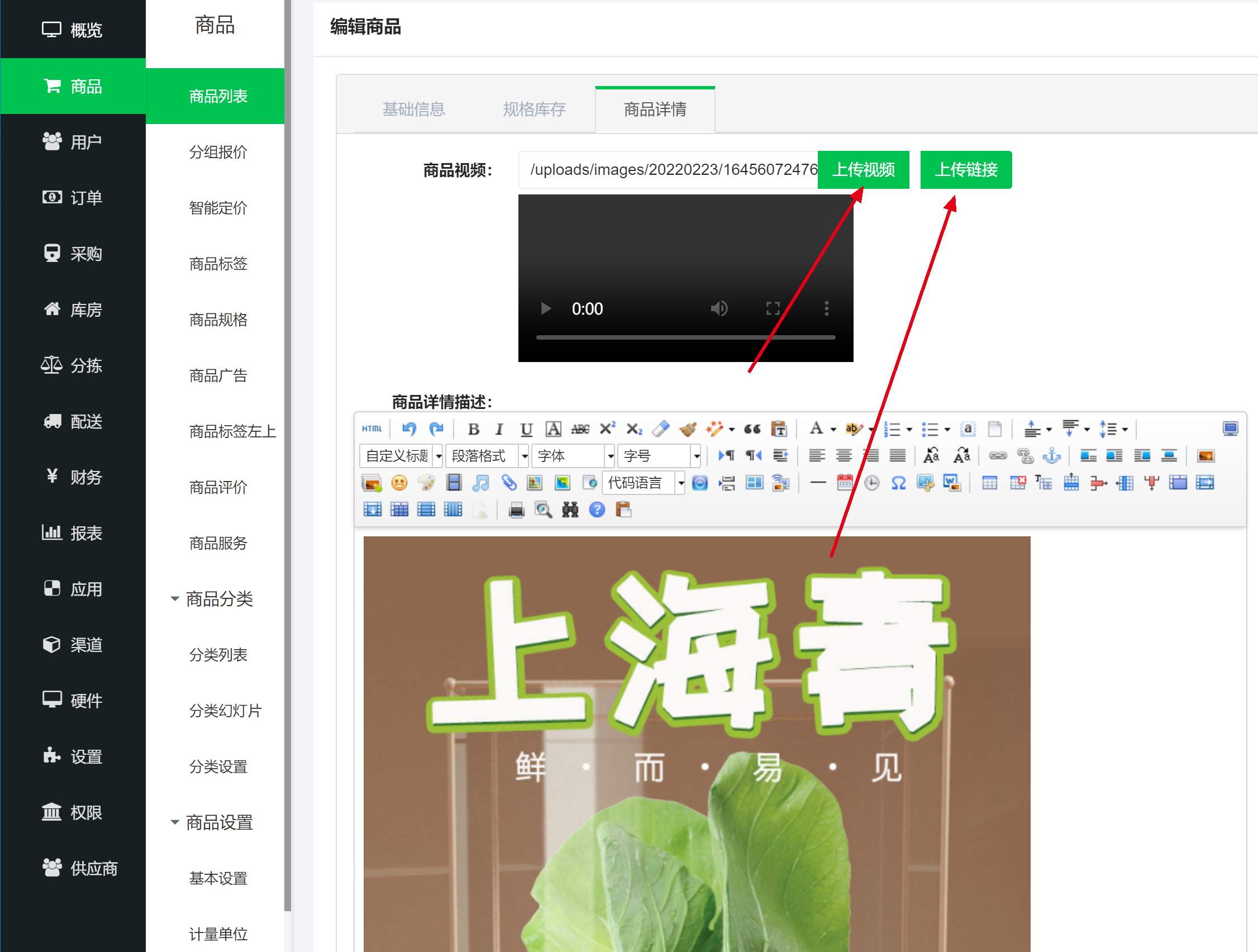Open the 字号 font size dropdown
The width and height of the screenshot is (1258, 952).
pos(659,456)
